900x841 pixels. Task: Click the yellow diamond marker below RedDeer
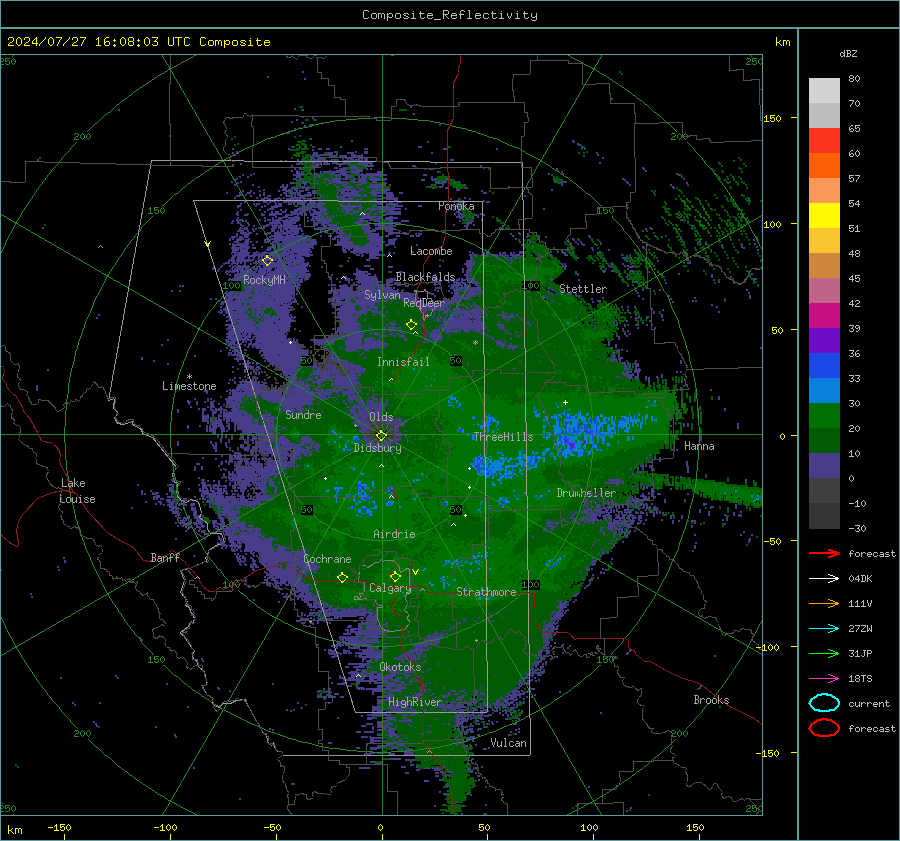(x=412, y=325)
